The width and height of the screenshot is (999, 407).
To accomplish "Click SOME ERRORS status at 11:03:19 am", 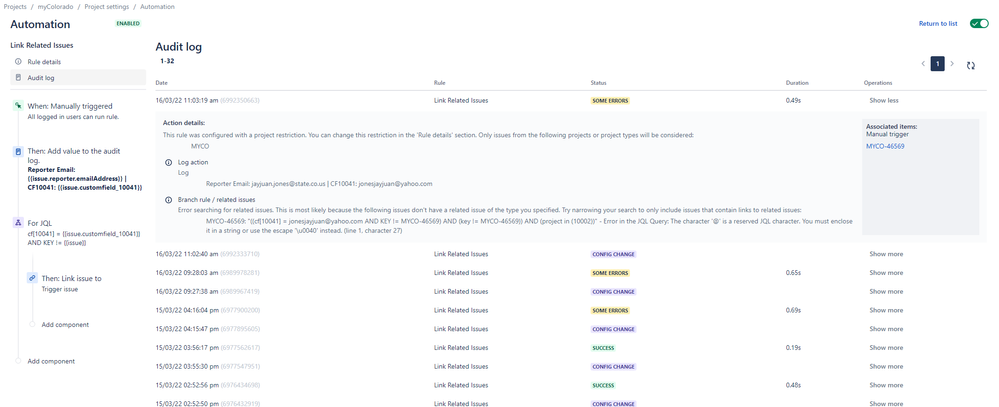I will pyautogui.click(x=610, y=101).
